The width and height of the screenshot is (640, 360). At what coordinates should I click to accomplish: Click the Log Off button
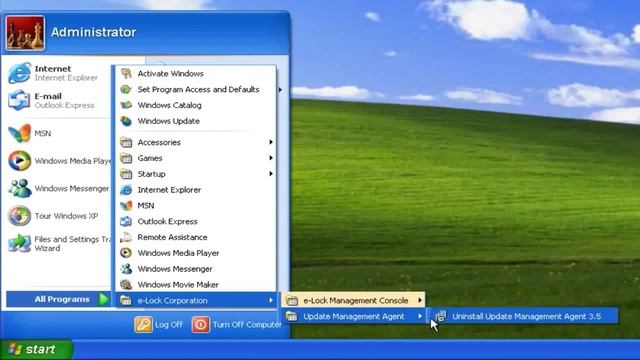(x=159, y=324)
